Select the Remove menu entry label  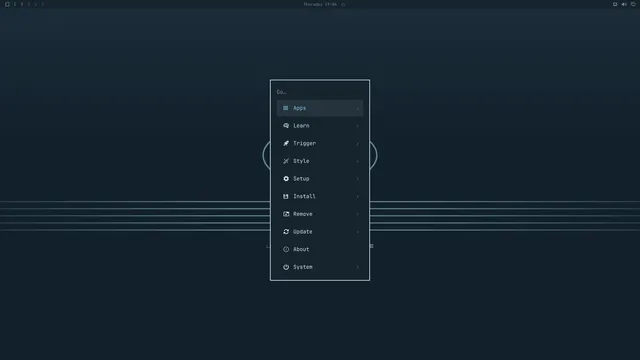click(x=303, y=214)
